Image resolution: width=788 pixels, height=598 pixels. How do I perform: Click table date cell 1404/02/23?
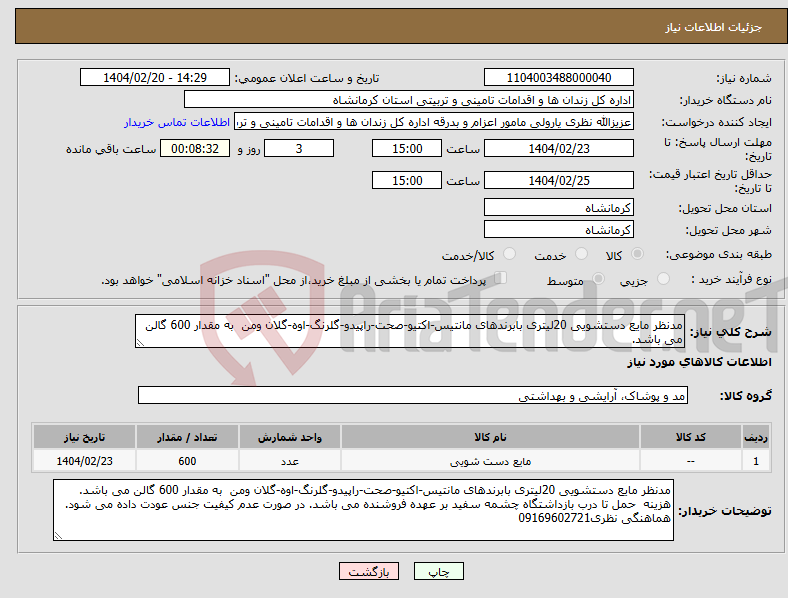point(84,461)
